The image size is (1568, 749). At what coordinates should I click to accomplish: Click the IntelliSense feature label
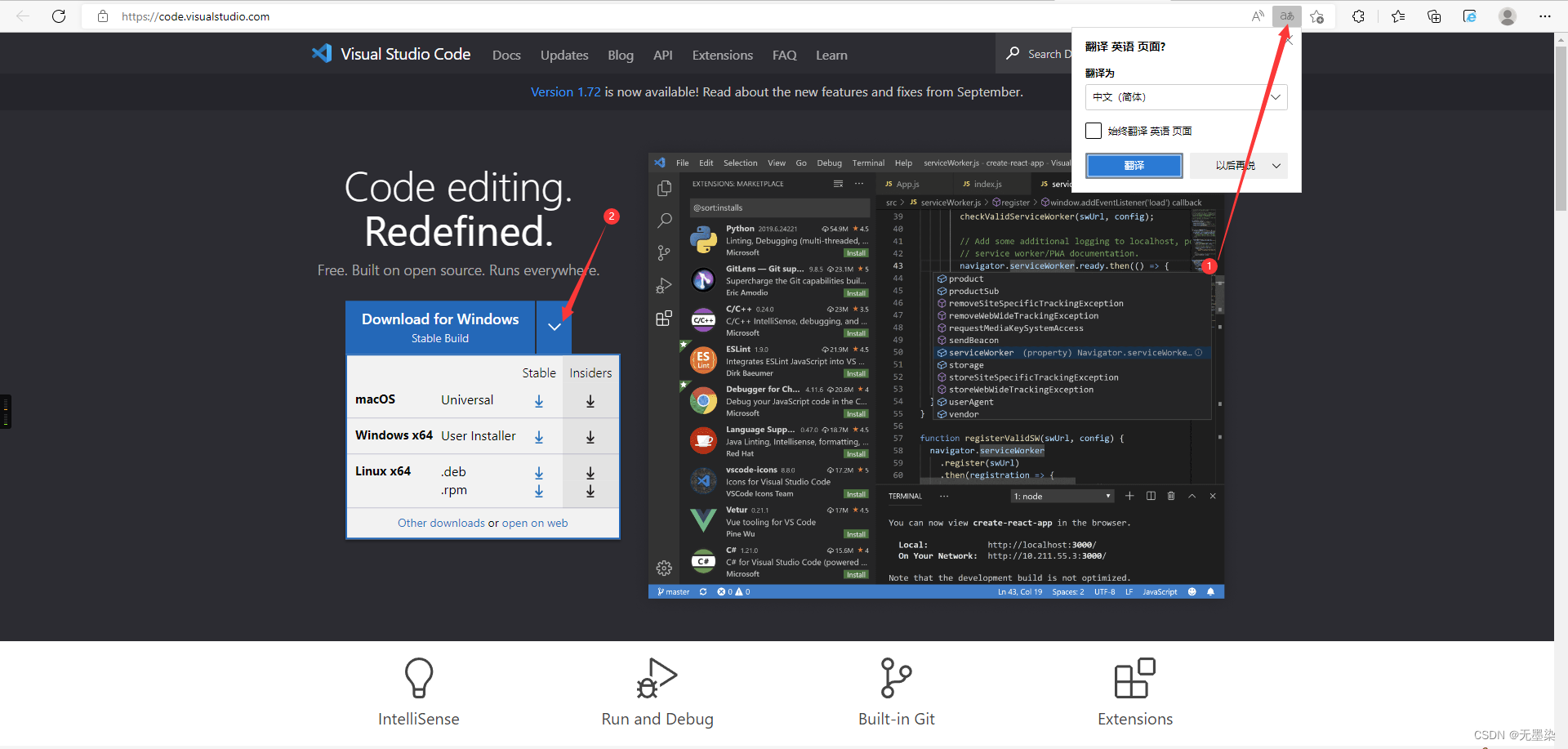click(x=419, y=719)
